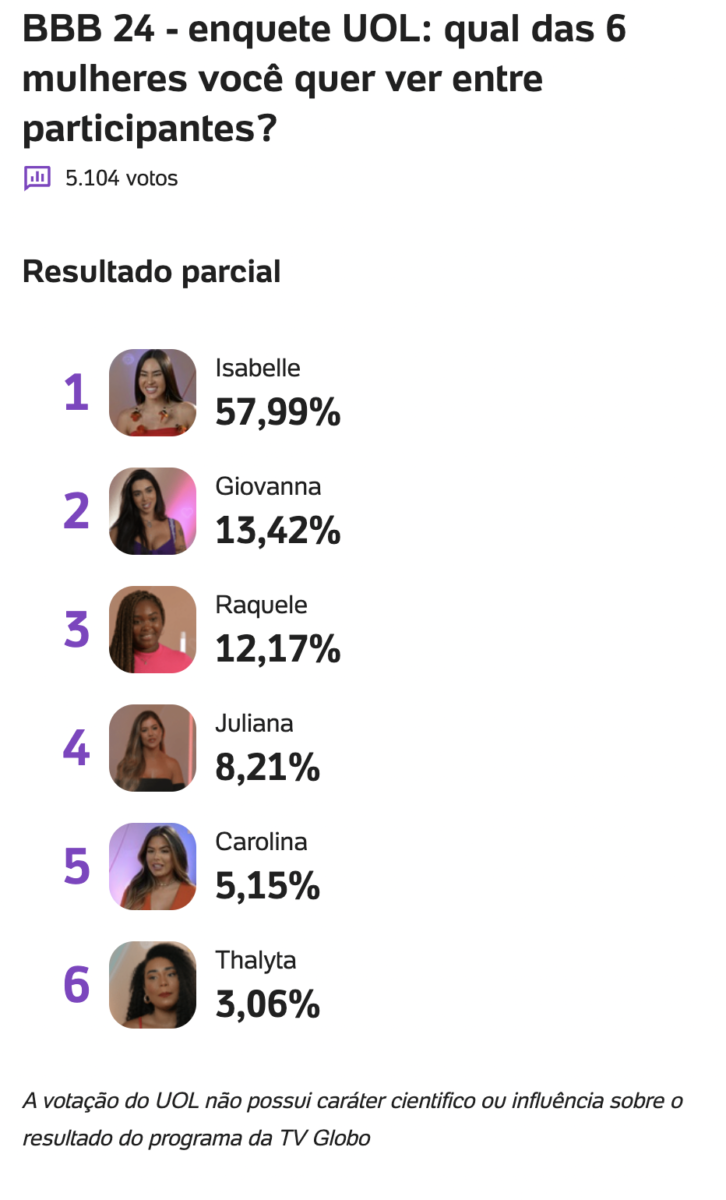
Task: Click the name Isabelle
Action: pyautogui.click(x=257, y=368)
